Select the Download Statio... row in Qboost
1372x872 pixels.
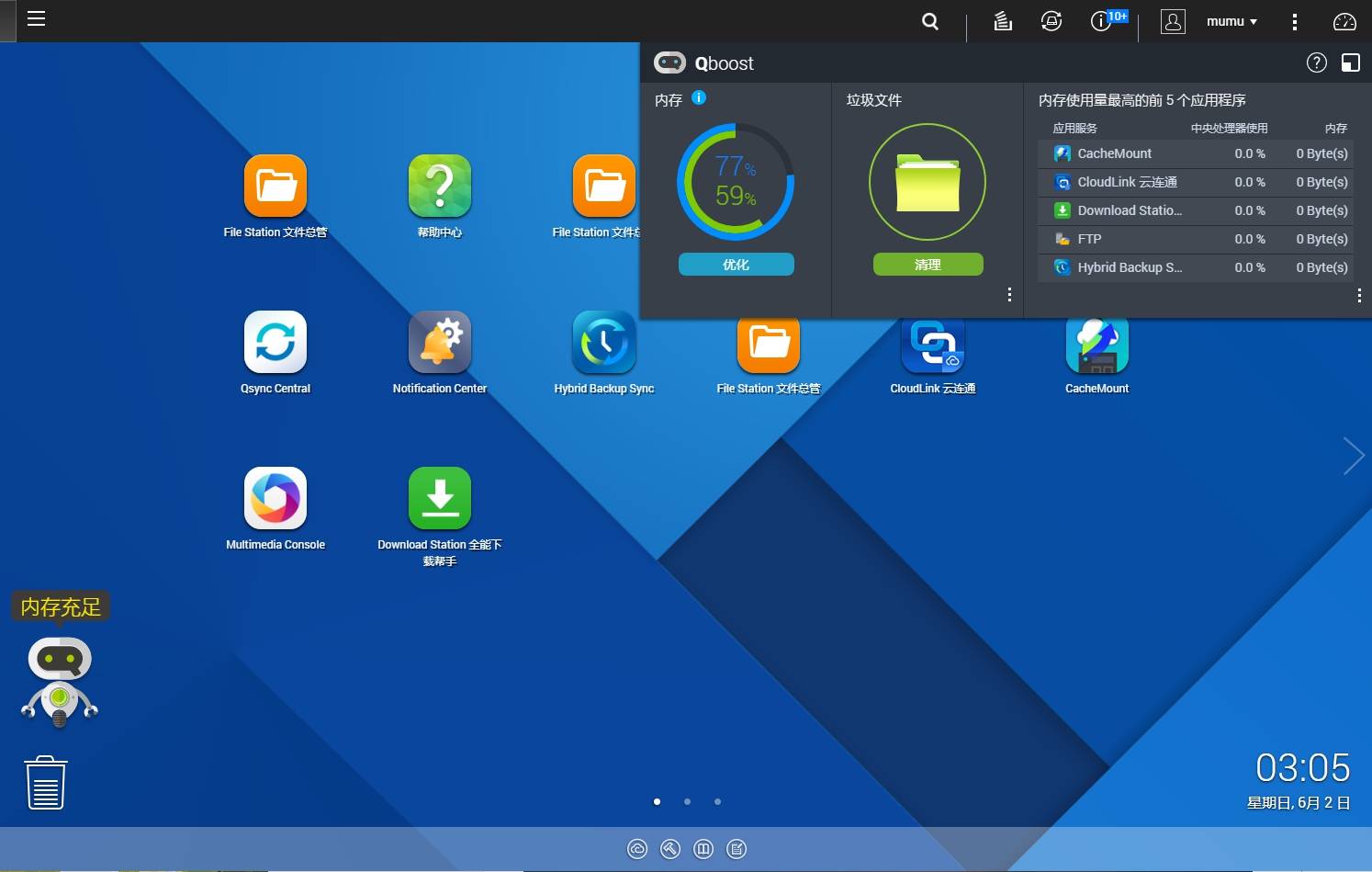click(1196, 210)
